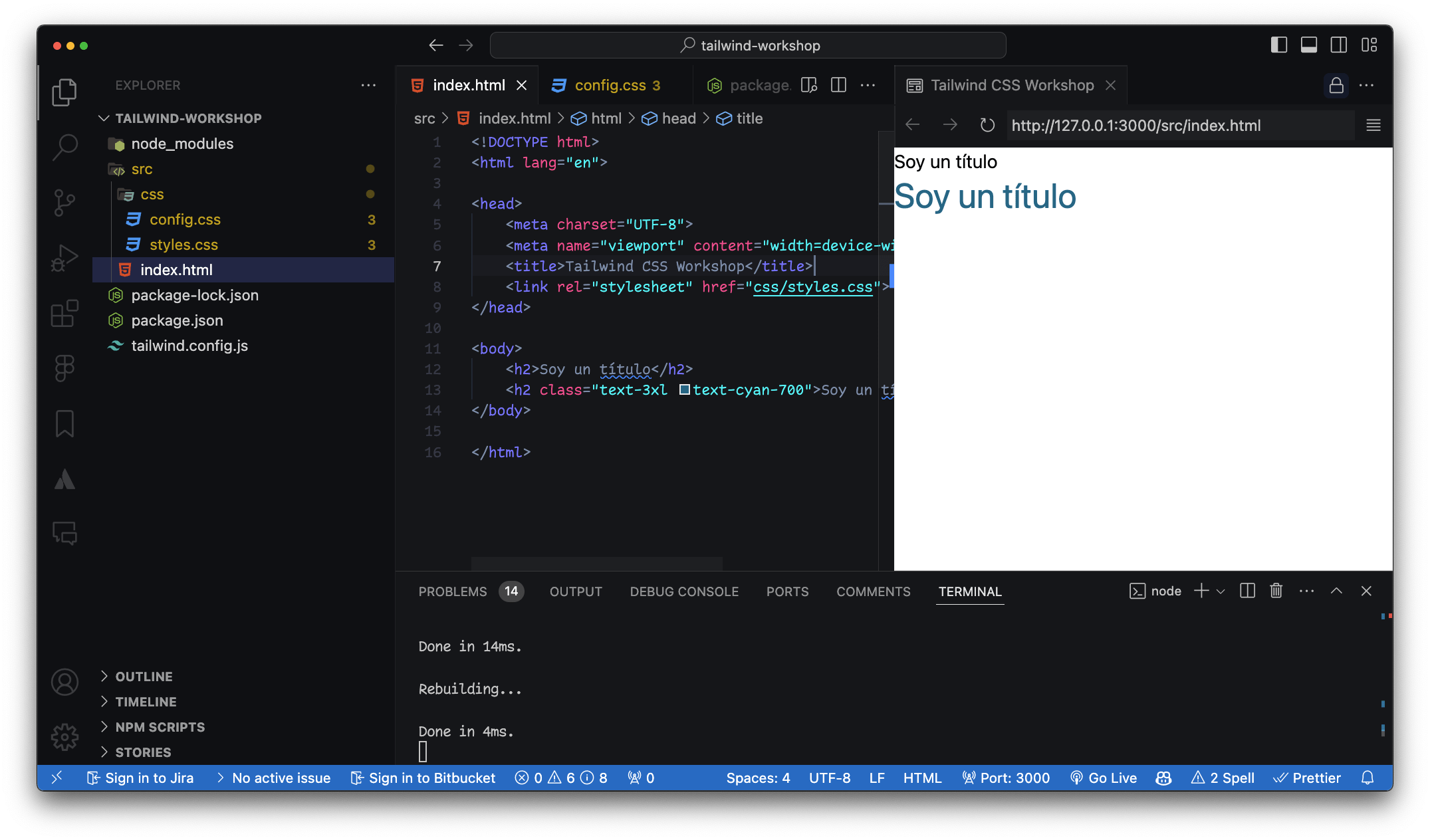Screen dimensions: 1430x840
Task: Click the text-cyan-700 color swatch
Action: pos(684,389)
